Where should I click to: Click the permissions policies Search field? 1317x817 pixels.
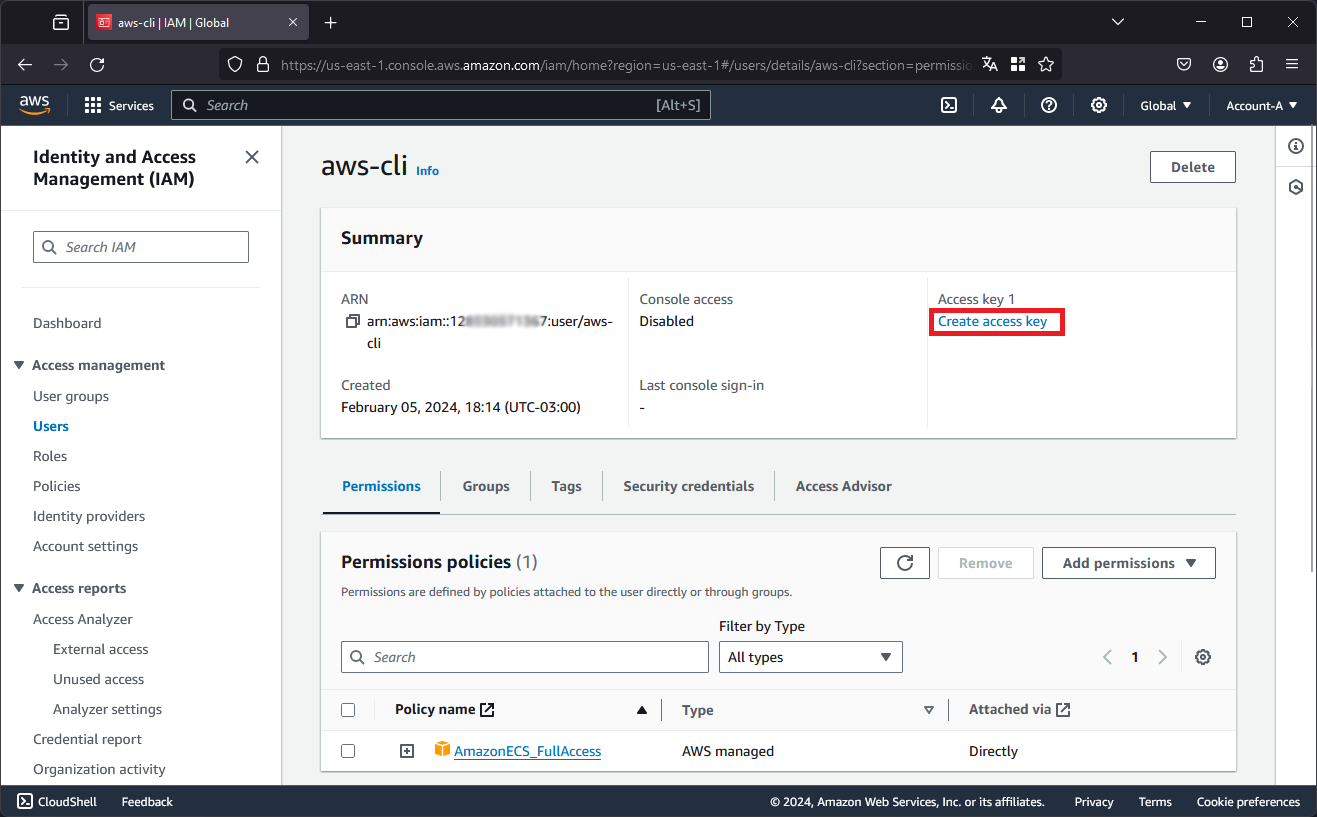coord(525,657)
